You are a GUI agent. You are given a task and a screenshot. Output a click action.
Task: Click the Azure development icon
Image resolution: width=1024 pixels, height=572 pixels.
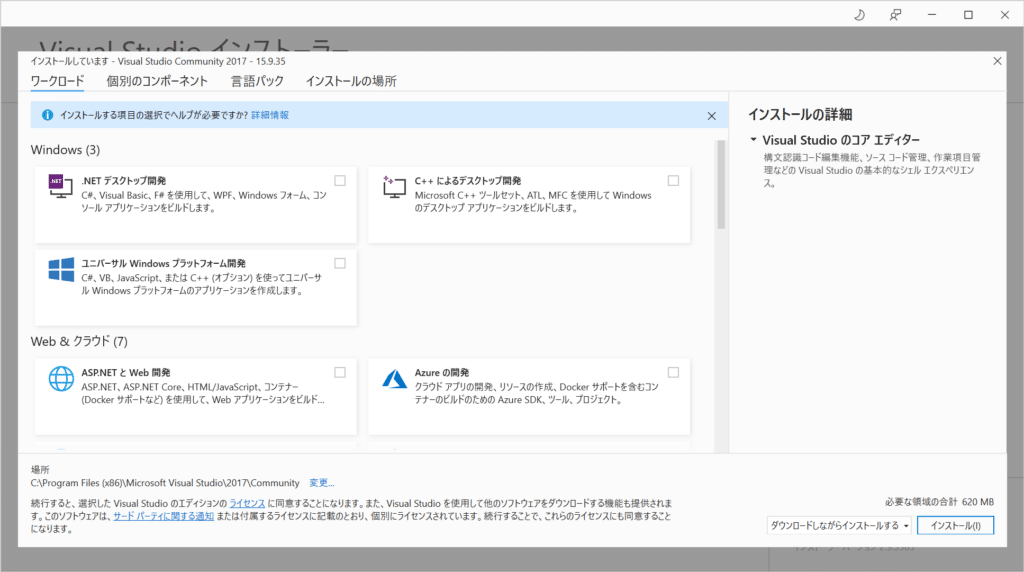click(x=394, y=378)
